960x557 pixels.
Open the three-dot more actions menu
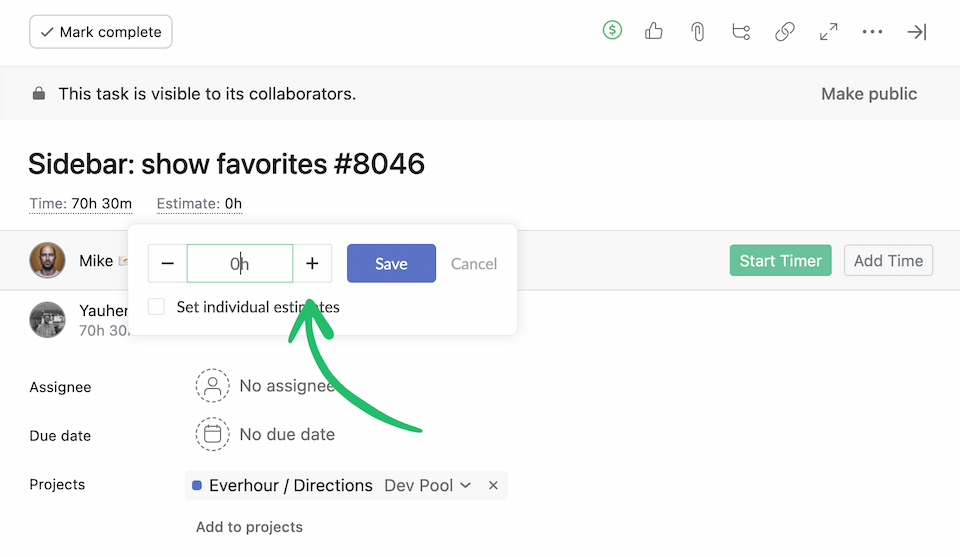872,31
